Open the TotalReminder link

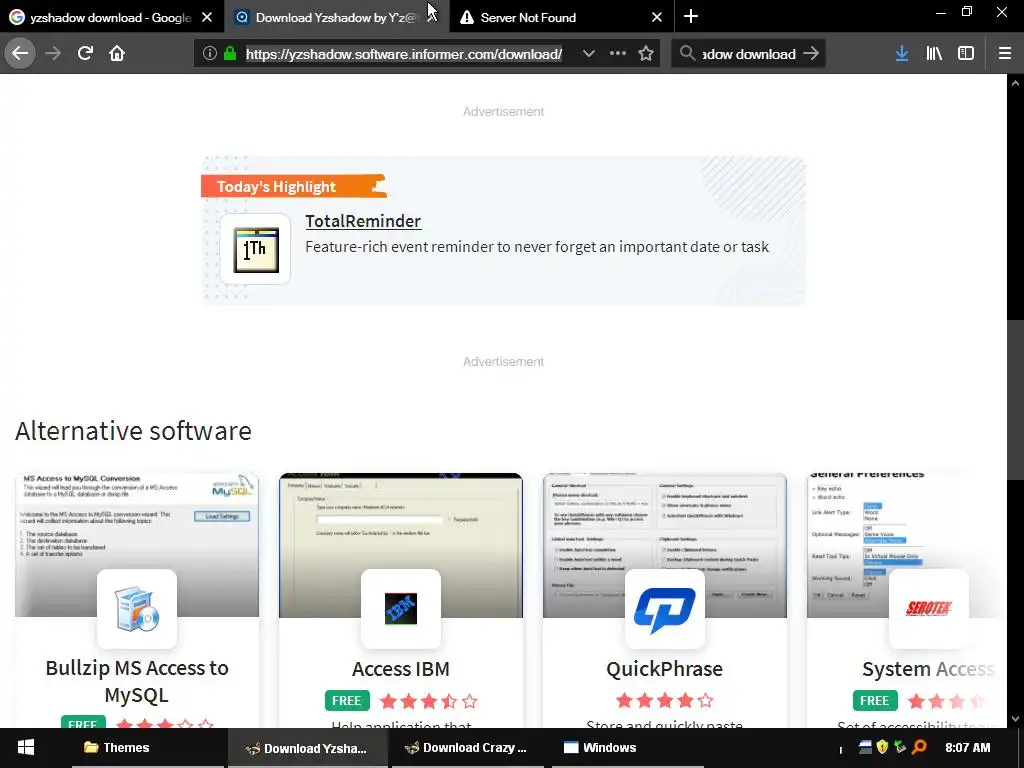(363, 221)
